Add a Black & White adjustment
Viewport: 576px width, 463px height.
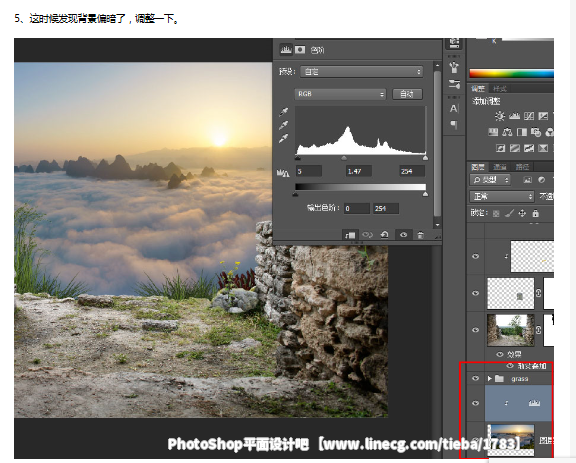[x=522, y=132]
